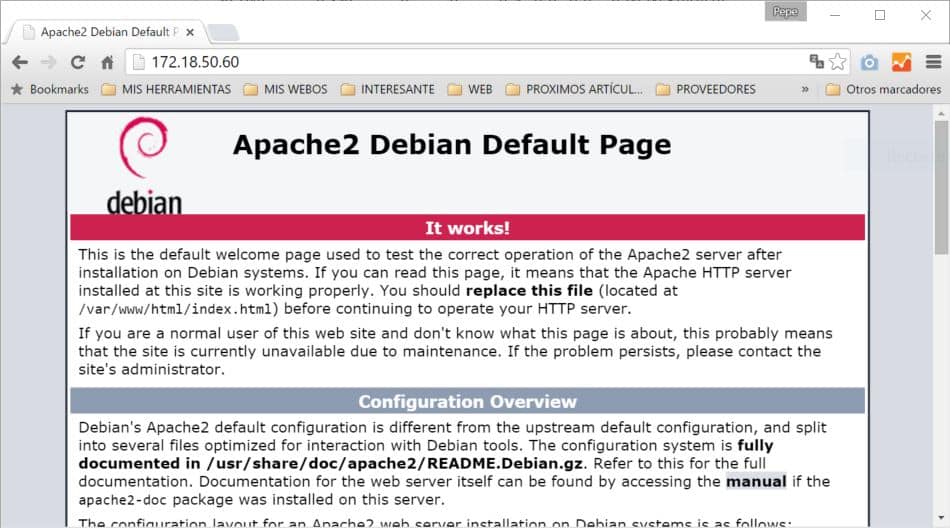Screen dimensions: 950x528
Task: Open the home page via home icon
Action: (x=107, y=62)
